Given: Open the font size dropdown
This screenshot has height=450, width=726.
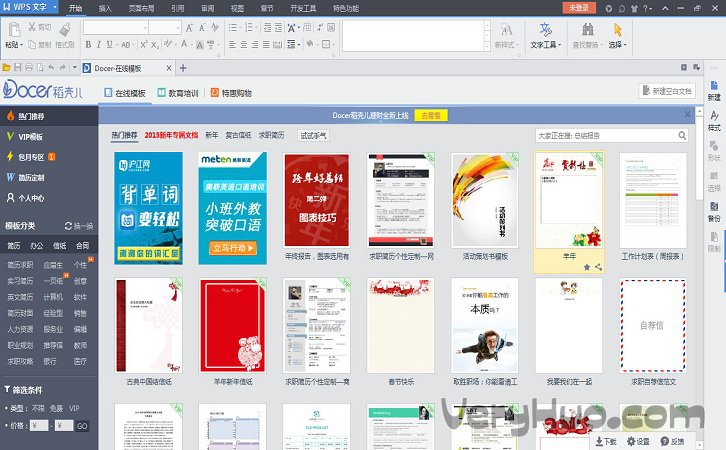Looking at the screenshot, I should pos(178,28).
